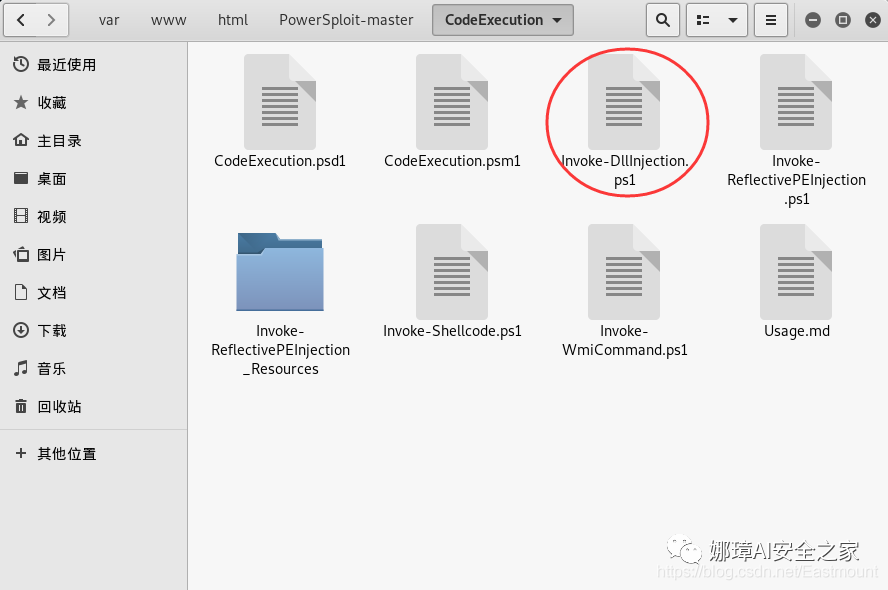Minimize the file manager window

[813, 20]
